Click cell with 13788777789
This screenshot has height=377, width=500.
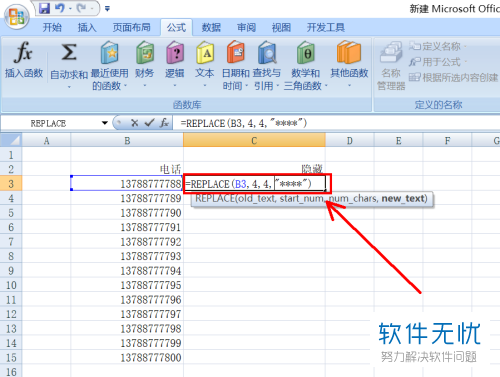tap(127, 198)
